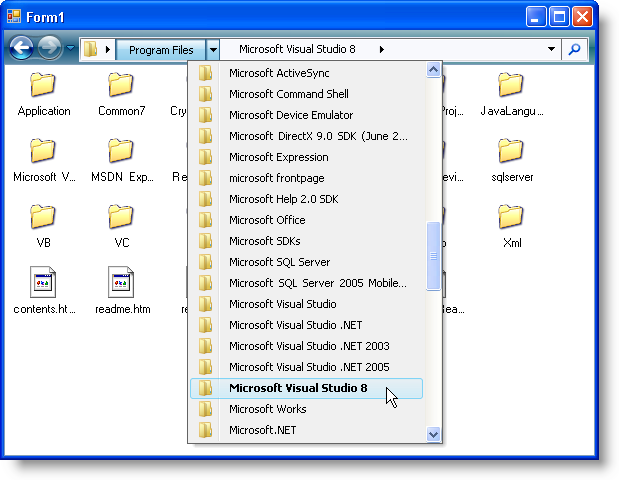This screenshot has width=619, height=480.
Task: Open the Program Files dropdown arrow
Action: point(213,49)
